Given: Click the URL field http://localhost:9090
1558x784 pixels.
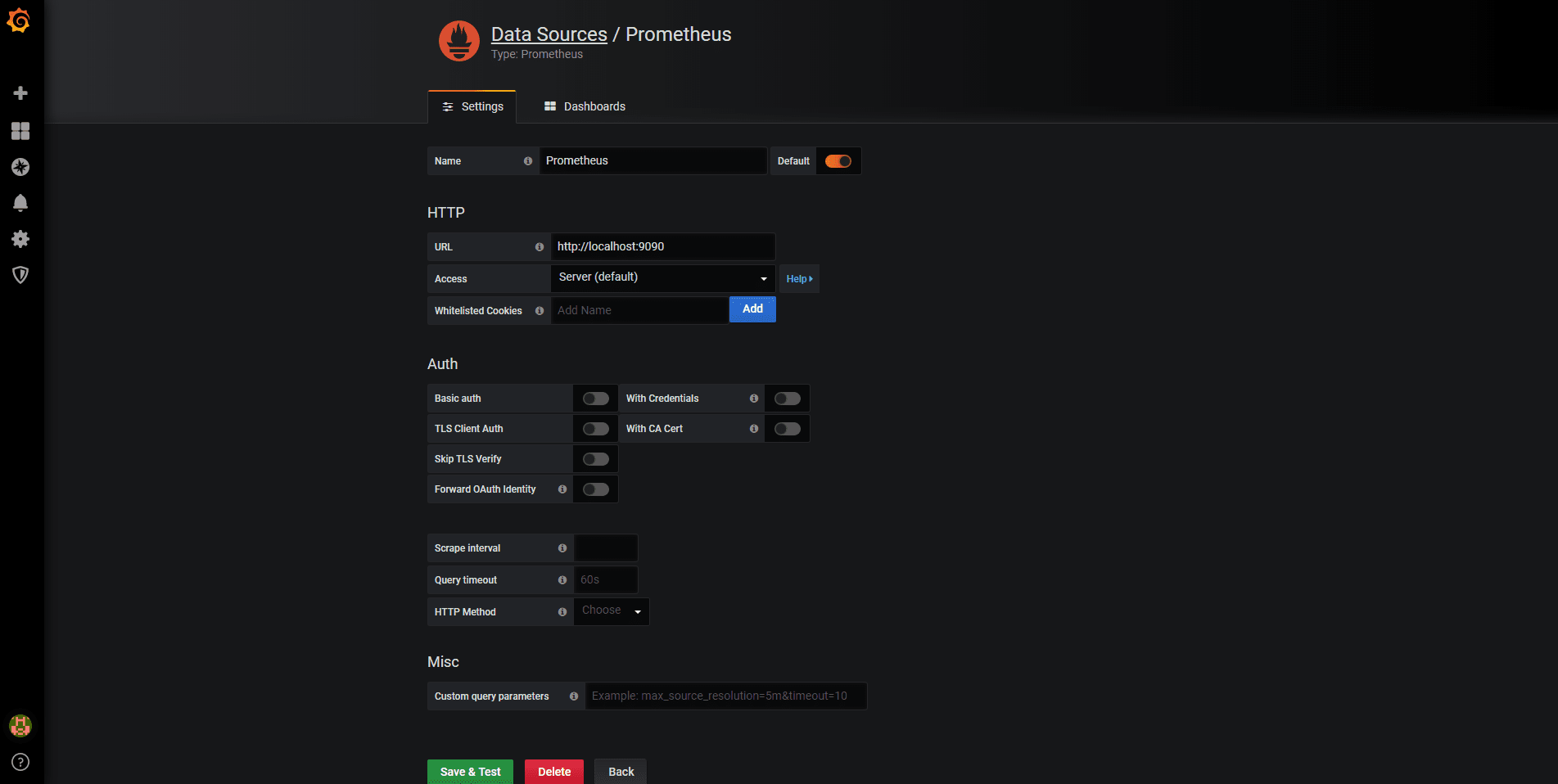Looking at the screenshot, I should pos(663,246).
